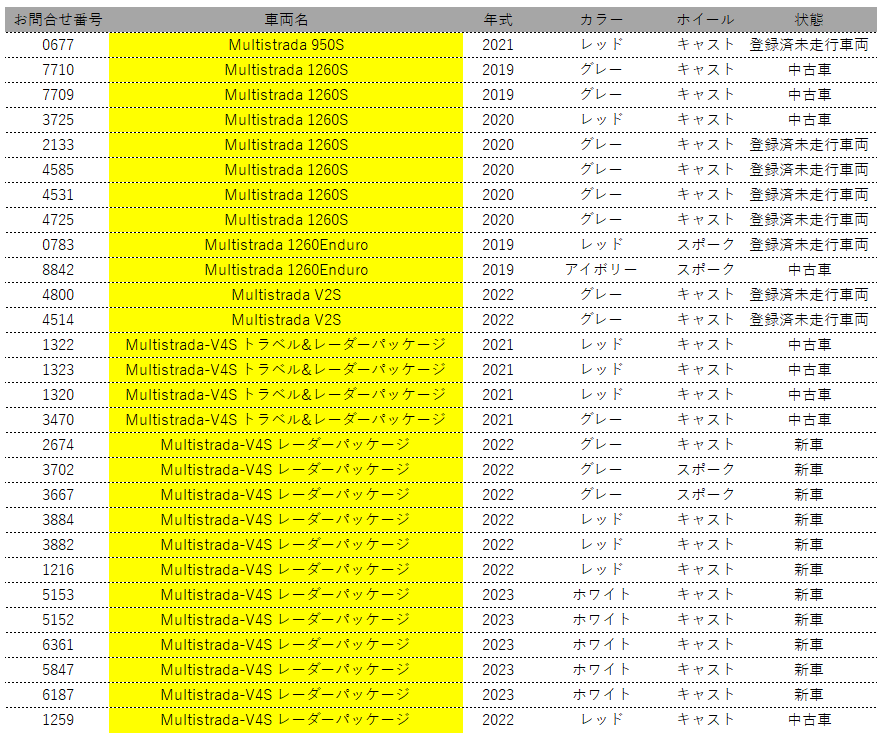The image size is (882, 736).
Task: Select inquiry number 1216
Action: click(58, 569)
